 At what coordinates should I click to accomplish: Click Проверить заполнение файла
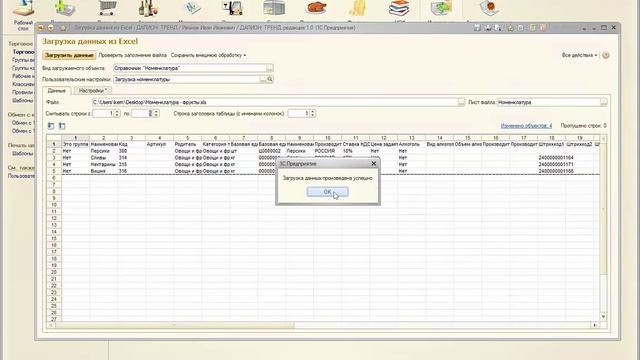[x=133, y=55]
